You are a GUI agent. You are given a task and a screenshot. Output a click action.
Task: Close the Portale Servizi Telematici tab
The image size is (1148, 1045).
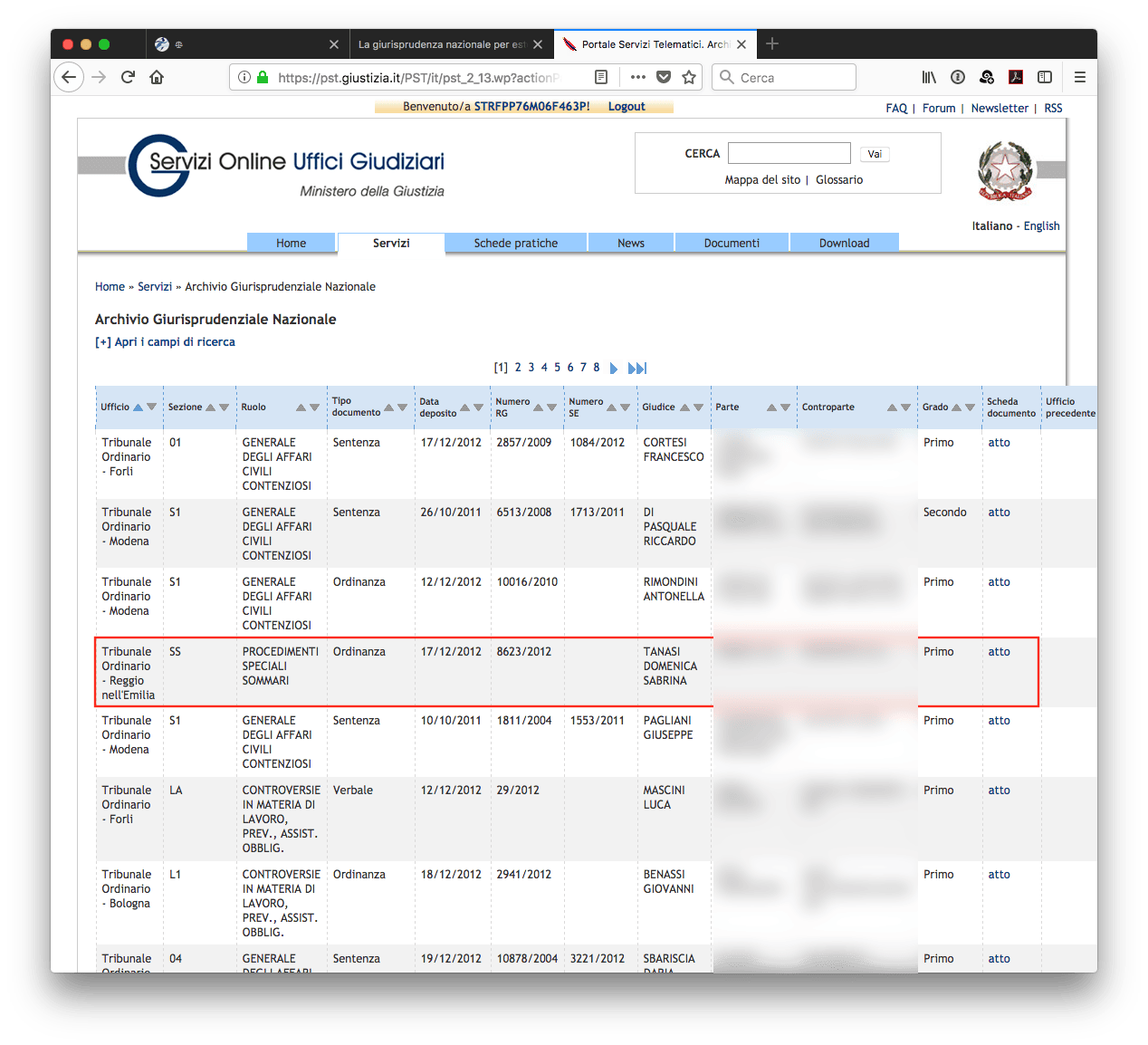pyautogui.click(x=741, y=44)
